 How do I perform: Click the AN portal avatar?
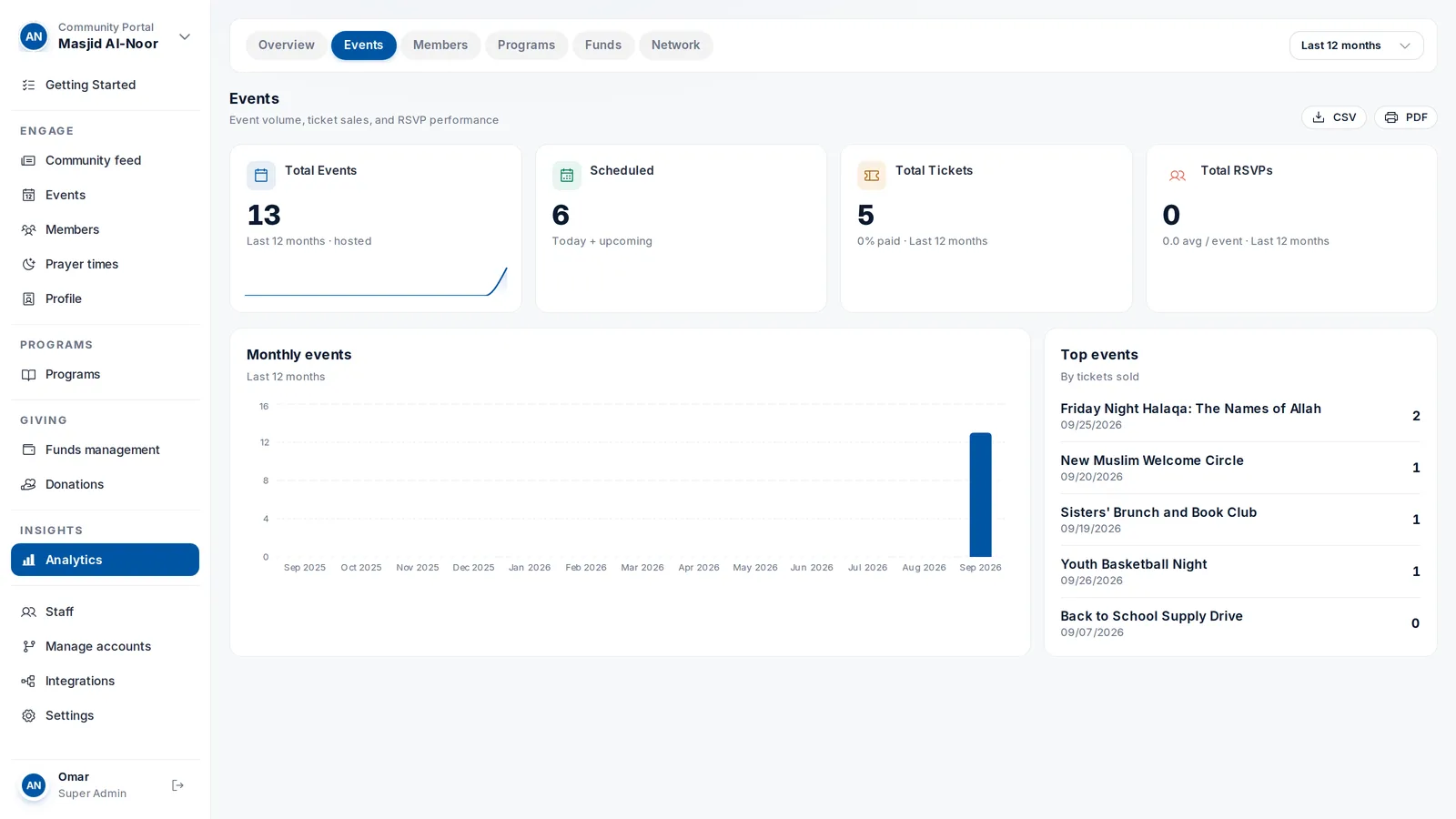coord(34,36)
